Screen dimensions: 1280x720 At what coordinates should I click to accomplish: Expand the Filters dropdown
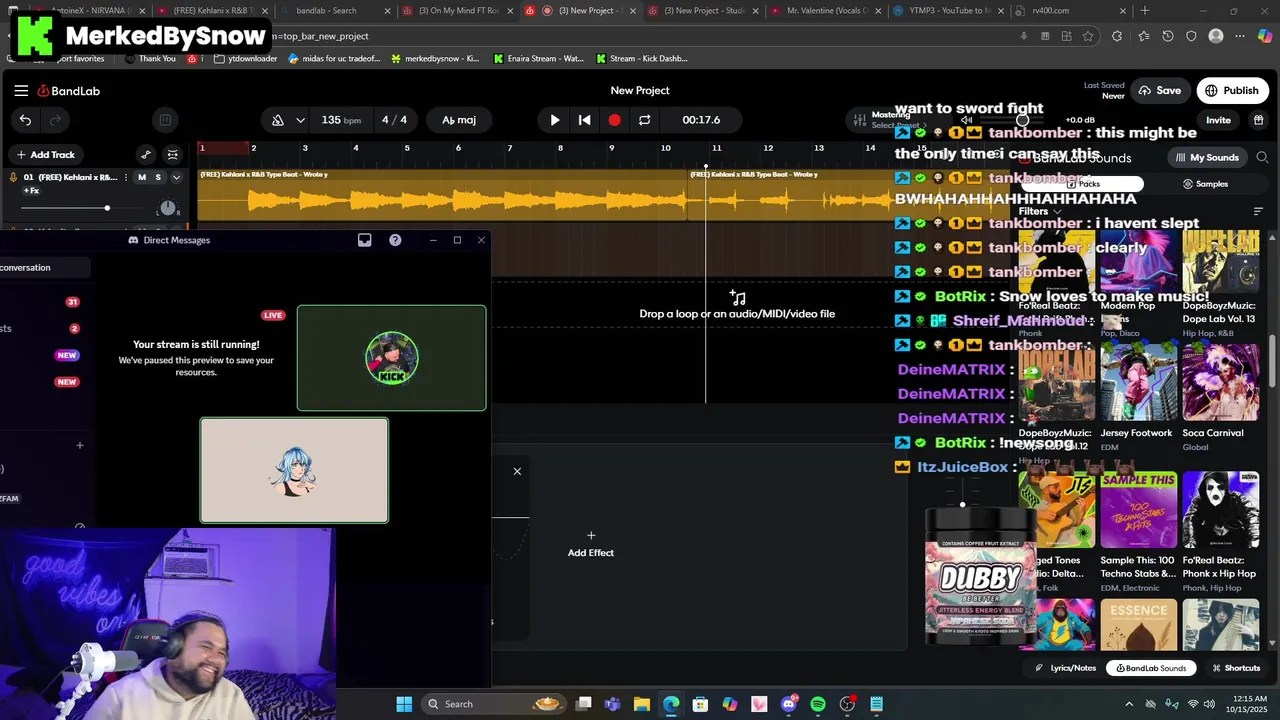1039,212
